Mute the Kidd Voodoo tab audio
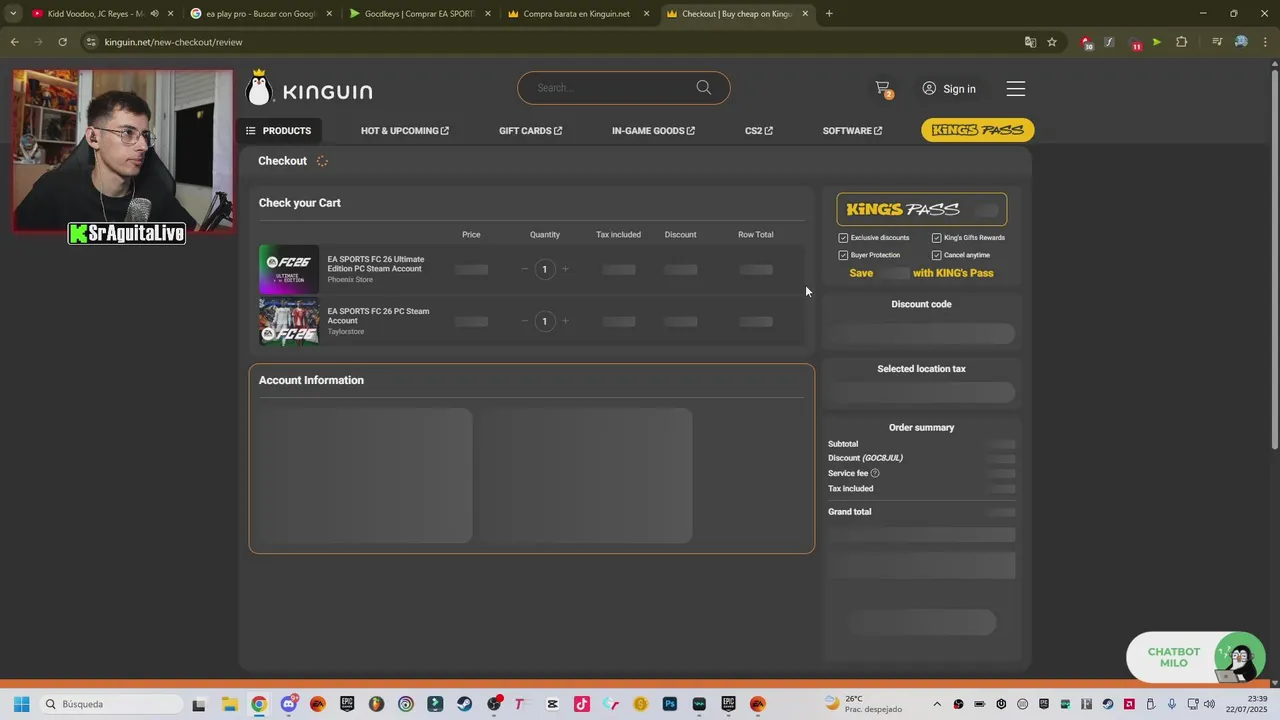 click(154, 13)
